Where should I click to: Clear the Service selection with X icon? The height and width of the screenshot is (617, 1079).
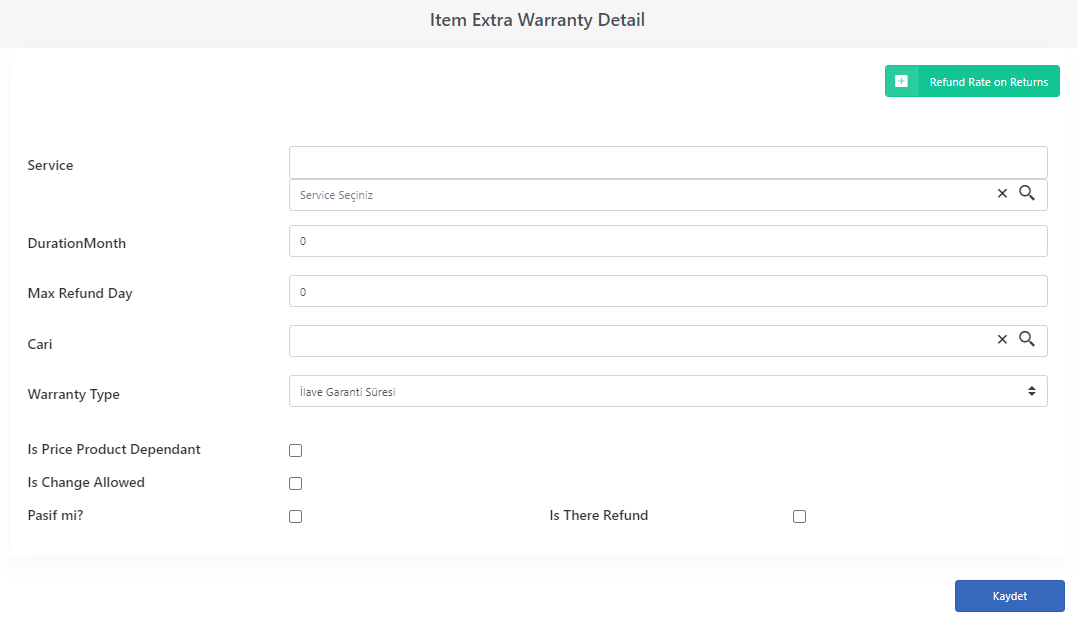tap(1002, 193)
